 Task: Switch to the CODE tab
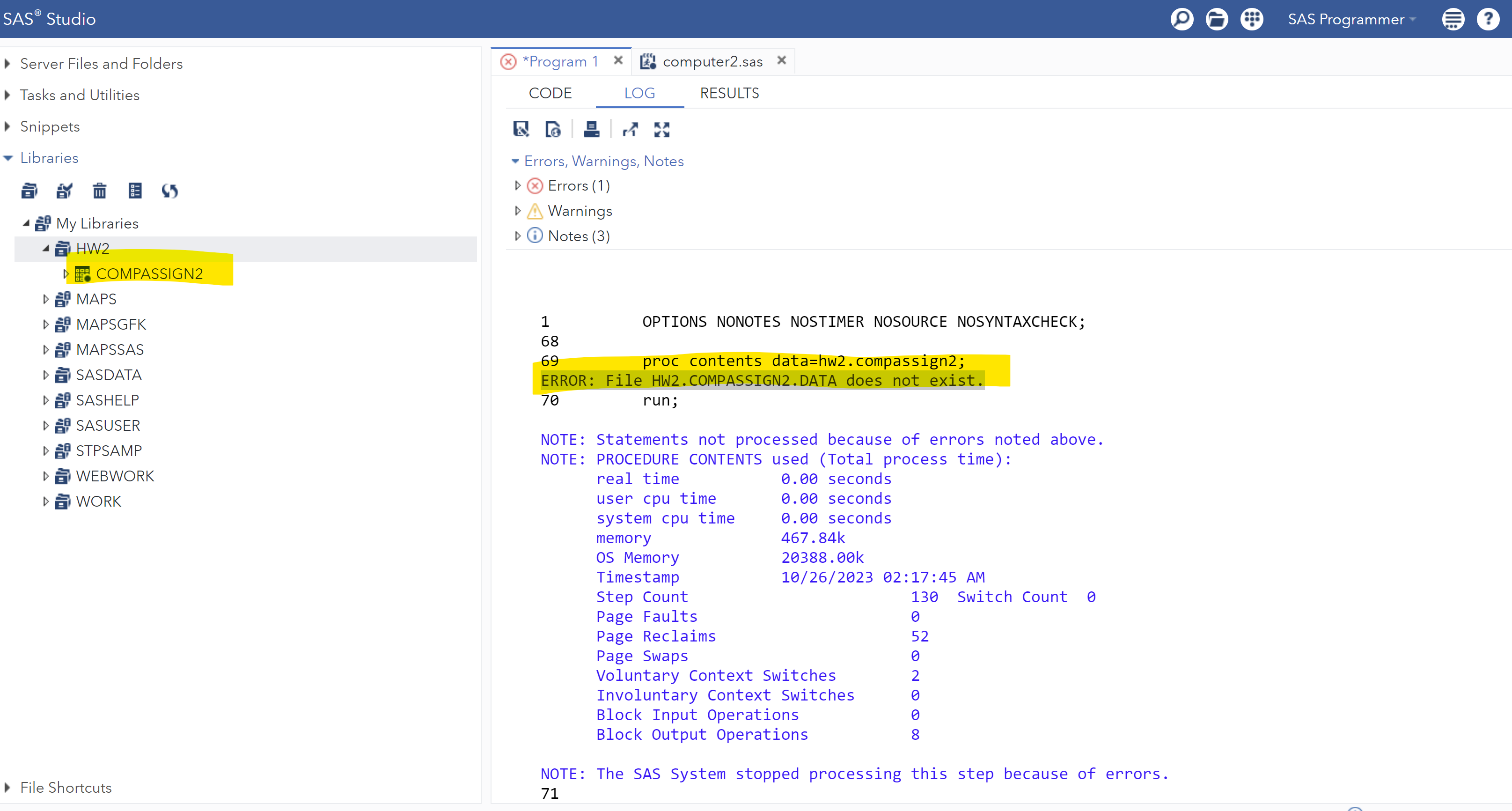click(x=550, y=93)
